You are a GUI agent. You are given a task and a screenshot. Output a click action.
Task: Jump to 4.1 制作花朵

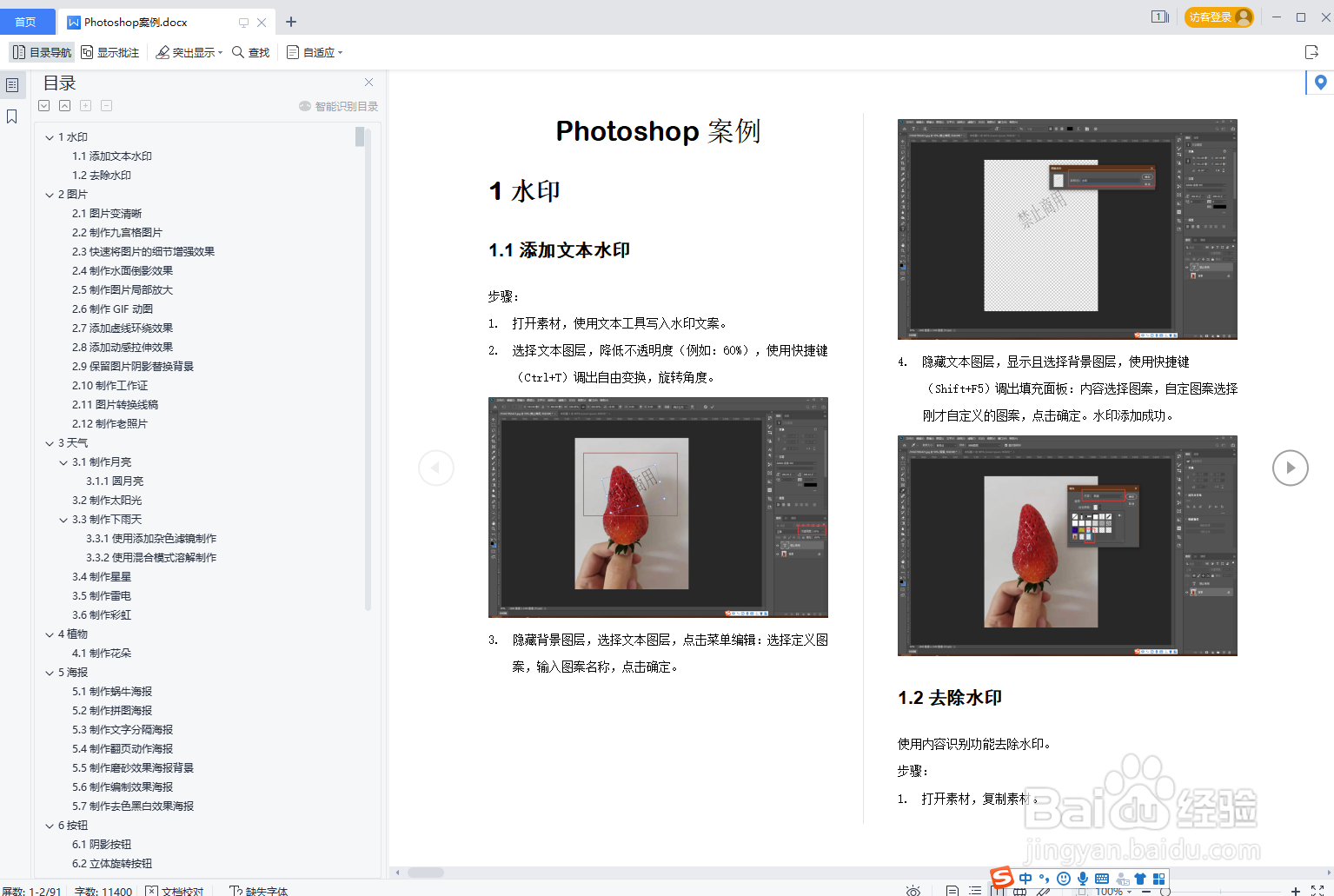click(102, 654)
